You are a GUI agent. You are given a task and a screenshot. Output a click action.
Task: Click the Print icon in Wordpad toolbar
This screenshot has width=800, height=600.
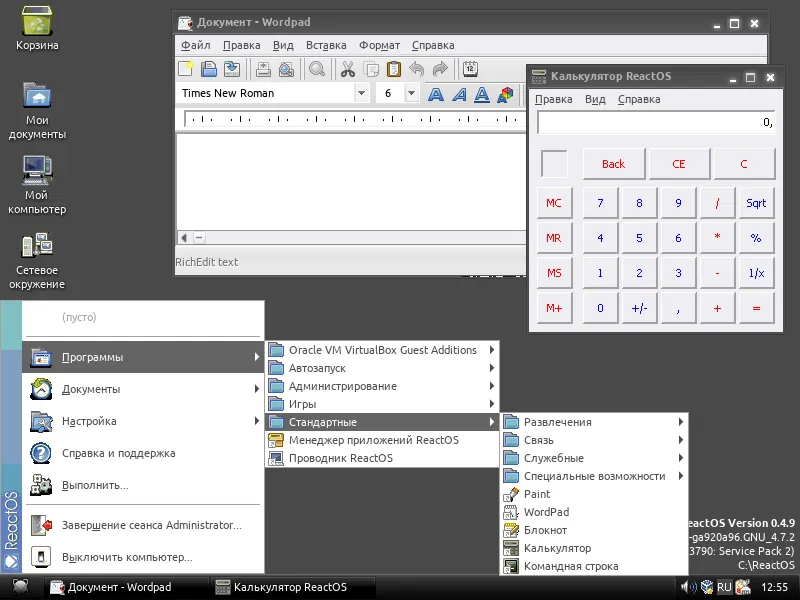263,68
